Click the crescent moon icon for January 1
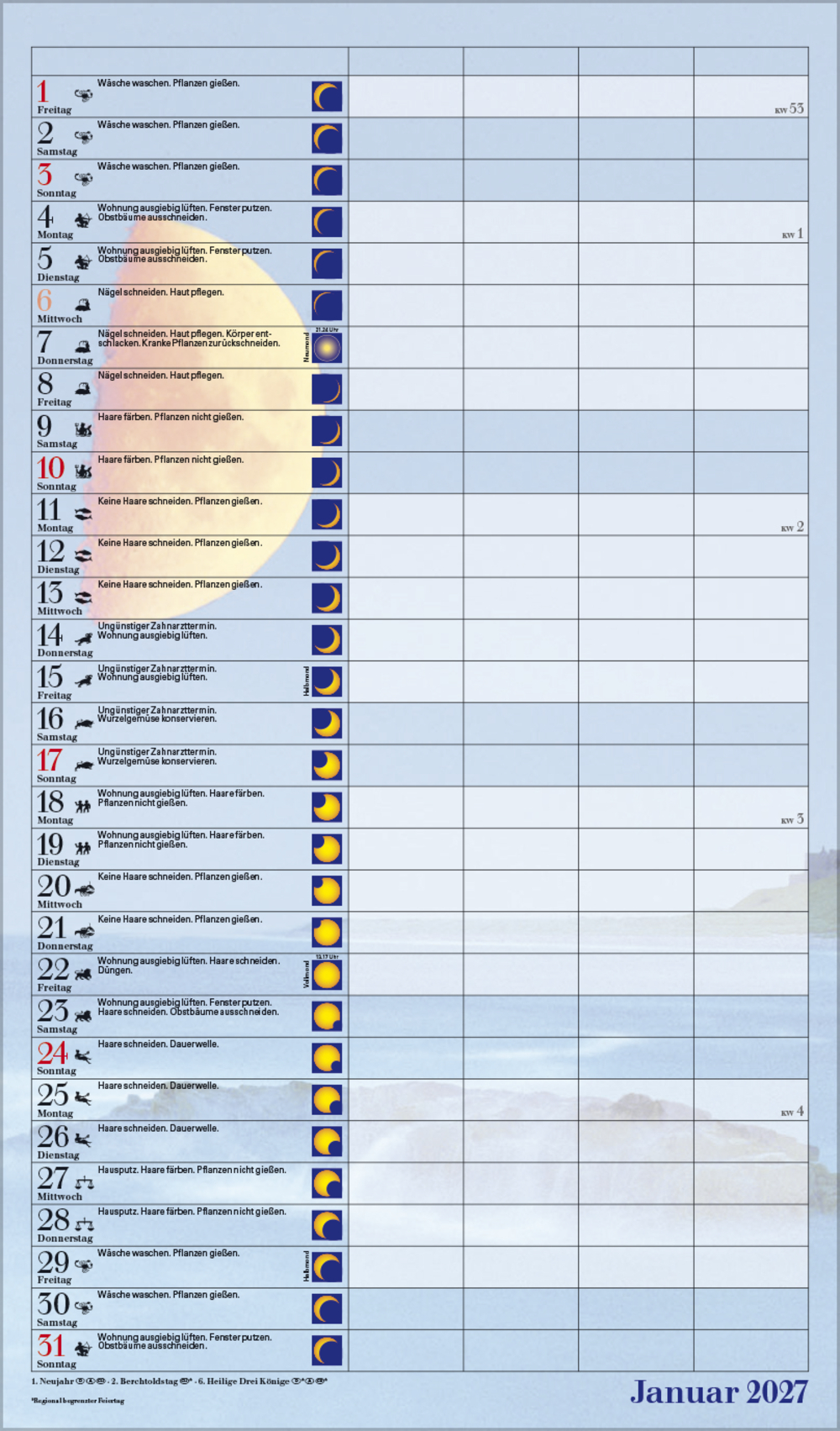The height and width of the screenshot is (1431, 840). 327,97
